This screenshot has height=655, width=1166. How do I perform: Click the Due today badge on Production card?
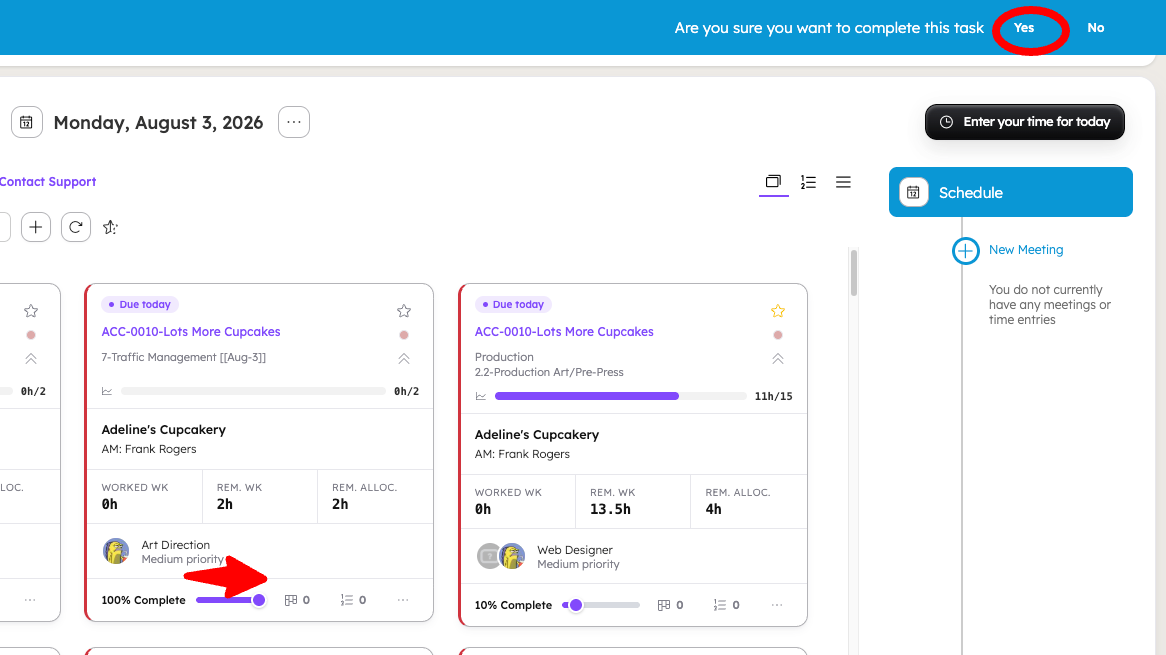pyautogui.click(x=513, y=304)
